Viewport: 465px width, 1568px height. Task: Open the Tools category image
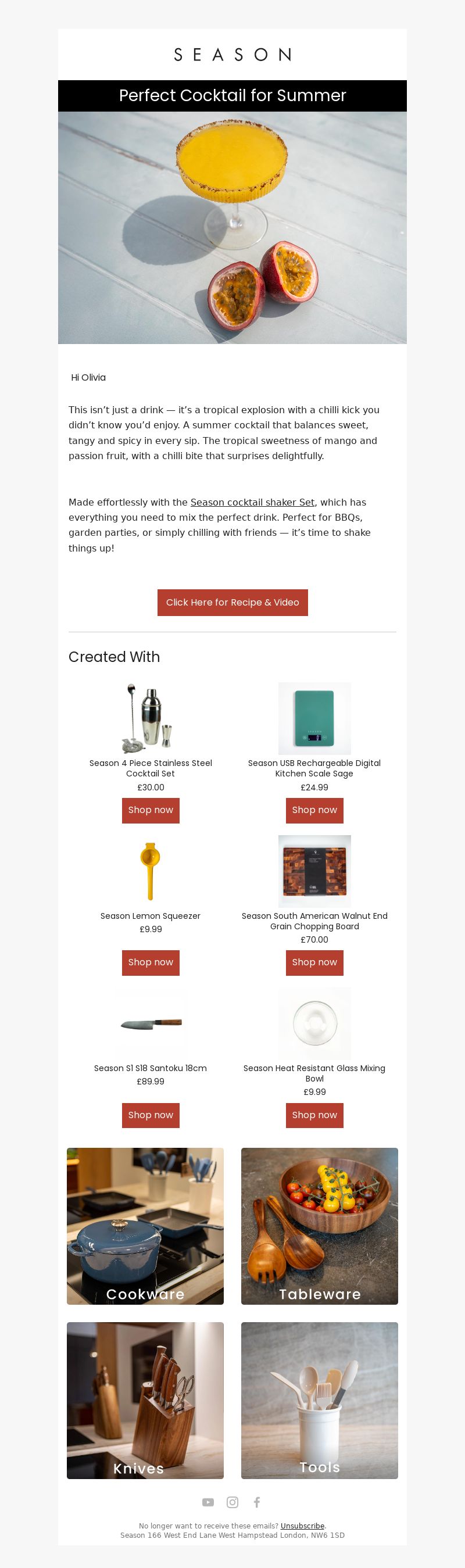pos(320,1400)
